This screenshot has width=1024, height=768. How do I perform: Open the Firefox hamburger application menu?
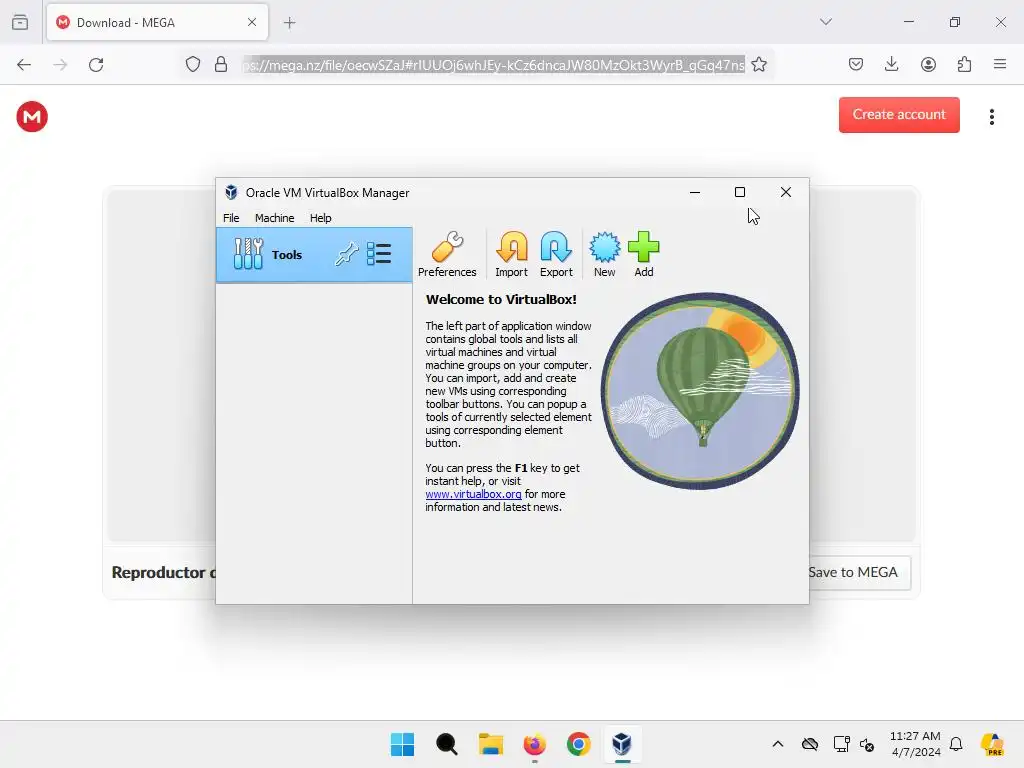1000,64
